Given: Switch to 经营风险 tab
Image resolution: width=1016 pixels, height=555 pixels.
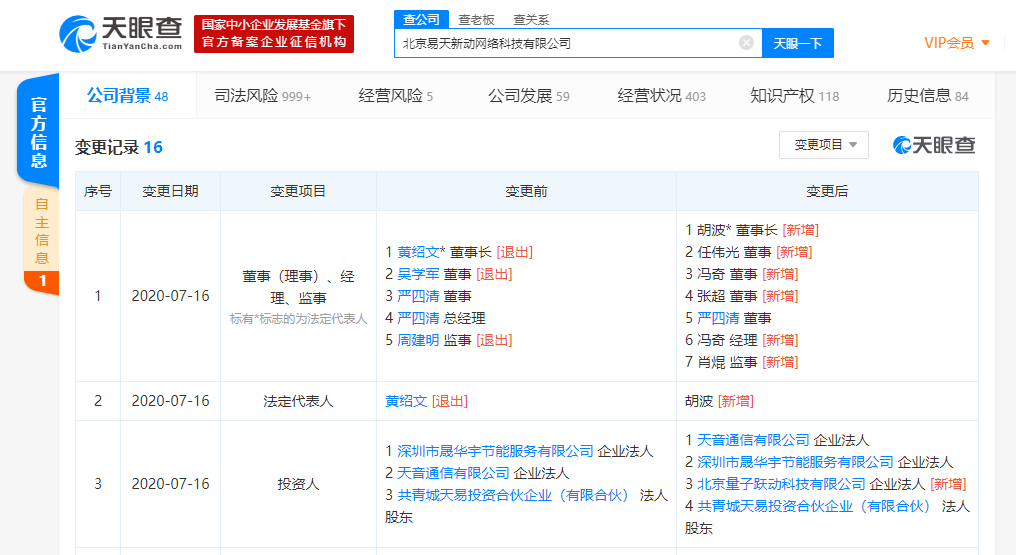Looking at the screenshot, I should click(x=395, y=96).
